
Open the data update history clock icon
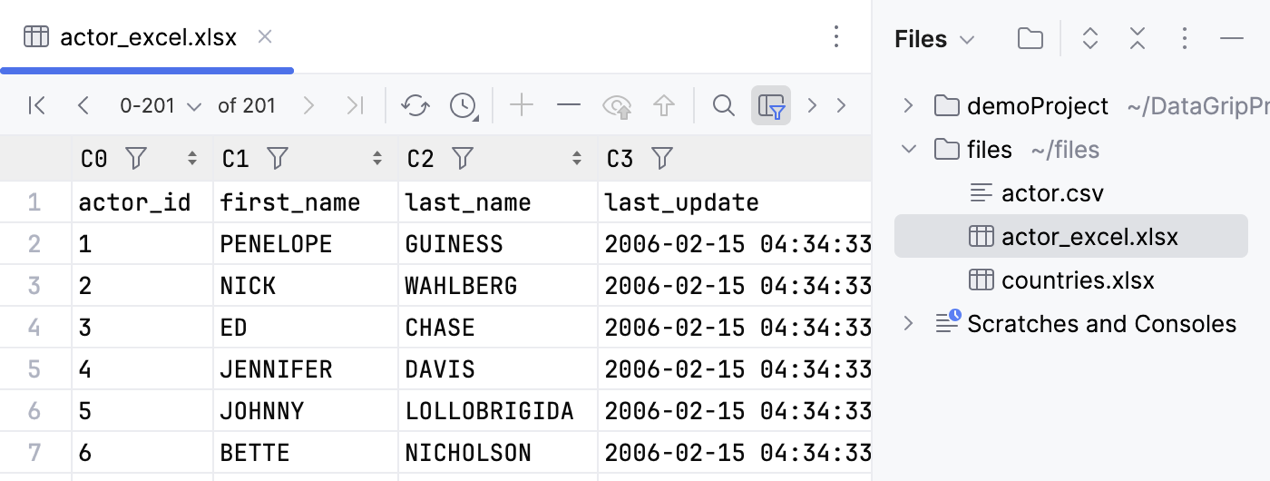(463, 105)
